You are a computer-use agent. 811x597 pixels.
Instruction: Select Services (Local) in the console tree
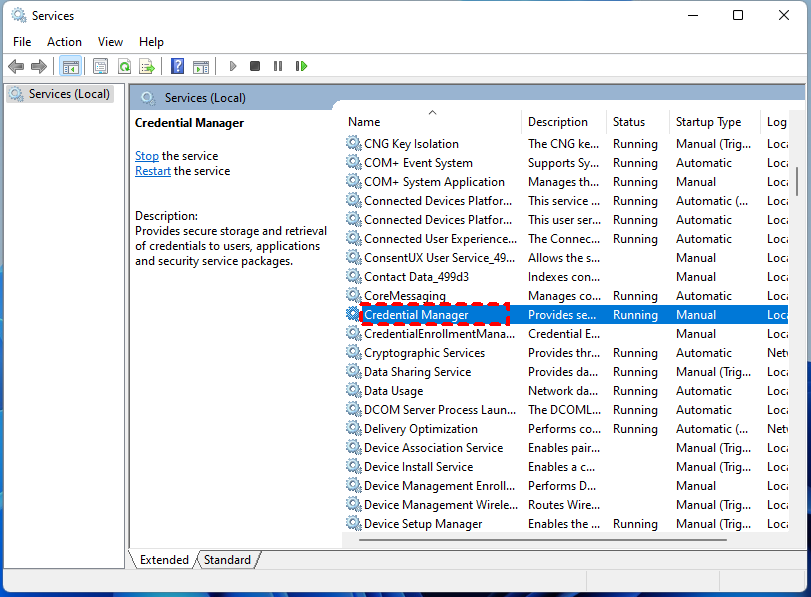[x=61, y=94]
